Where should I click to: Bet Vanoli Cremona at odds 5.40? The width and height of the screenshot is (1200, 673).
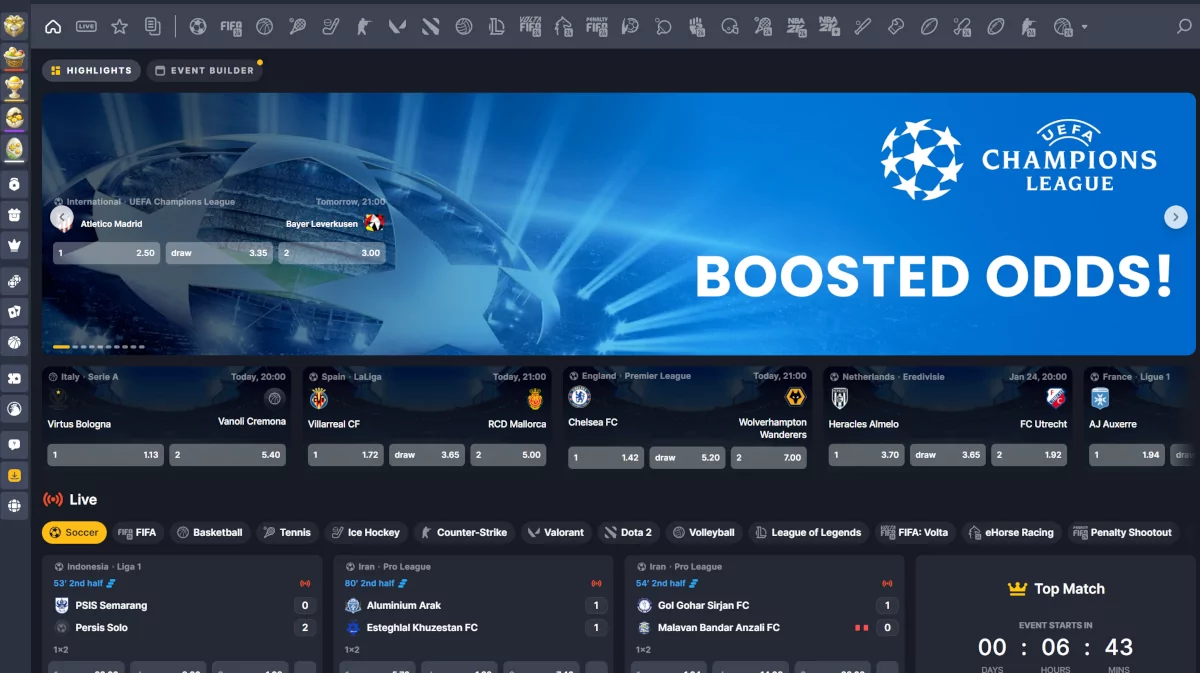point(227,455)
